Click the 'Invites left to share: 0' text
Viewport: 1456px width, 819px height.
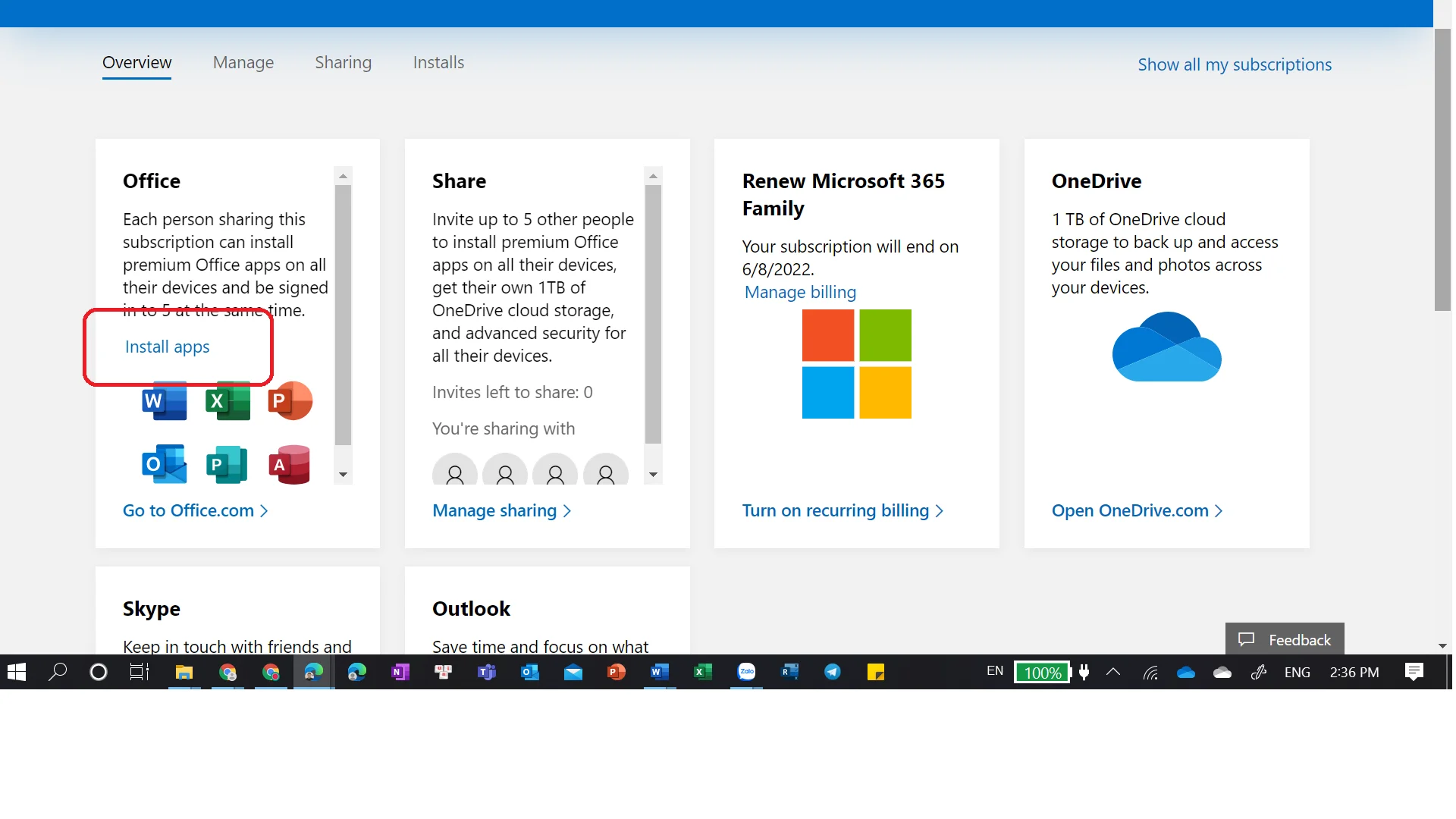tap(512, 393)
